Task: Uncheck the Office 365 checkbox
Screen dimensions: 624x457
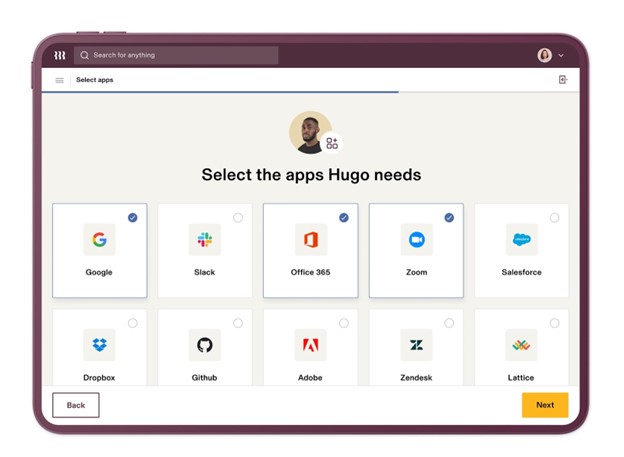Action: [344, 218]
